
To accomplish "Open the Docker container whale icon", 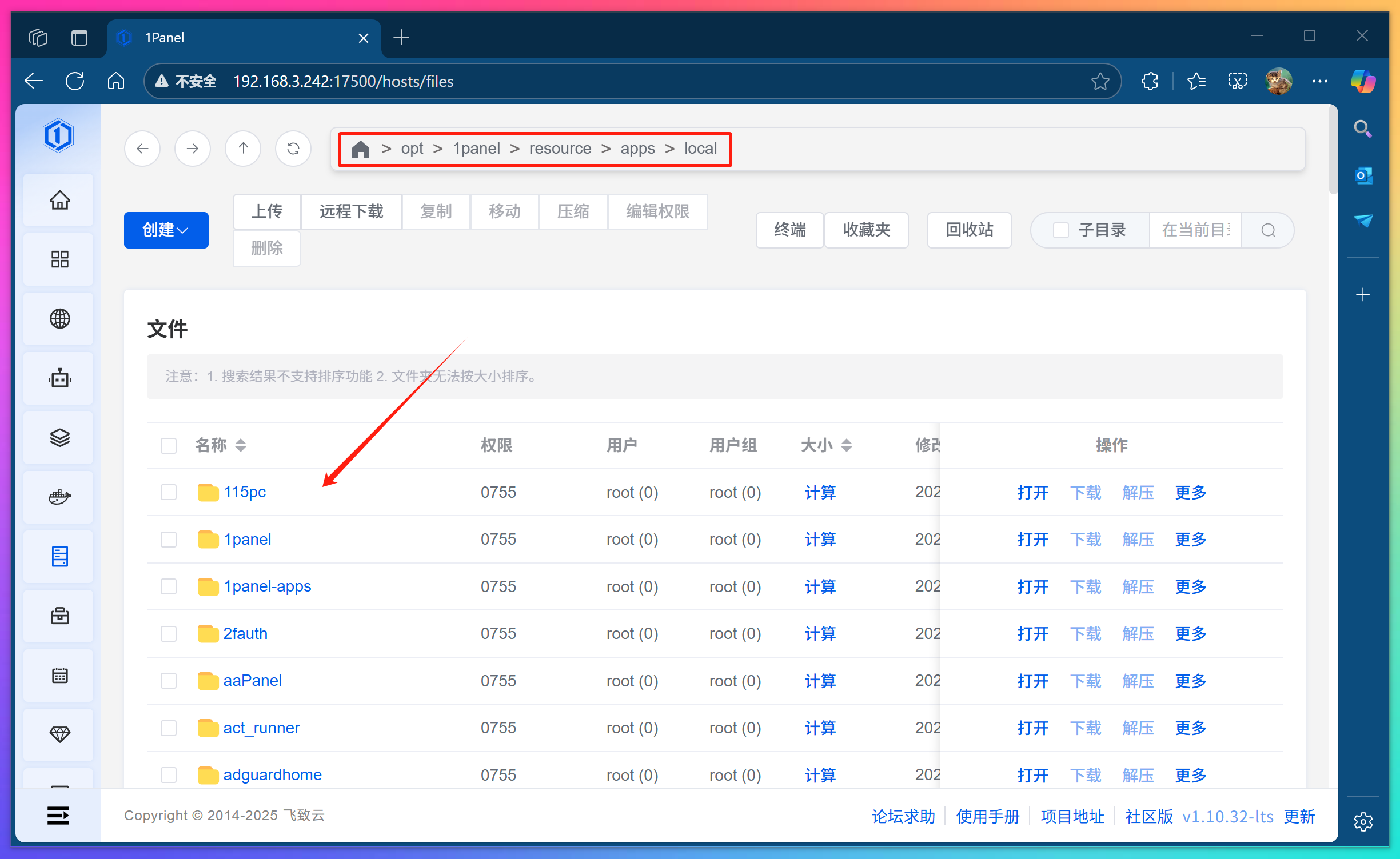I will coord(58,497).
